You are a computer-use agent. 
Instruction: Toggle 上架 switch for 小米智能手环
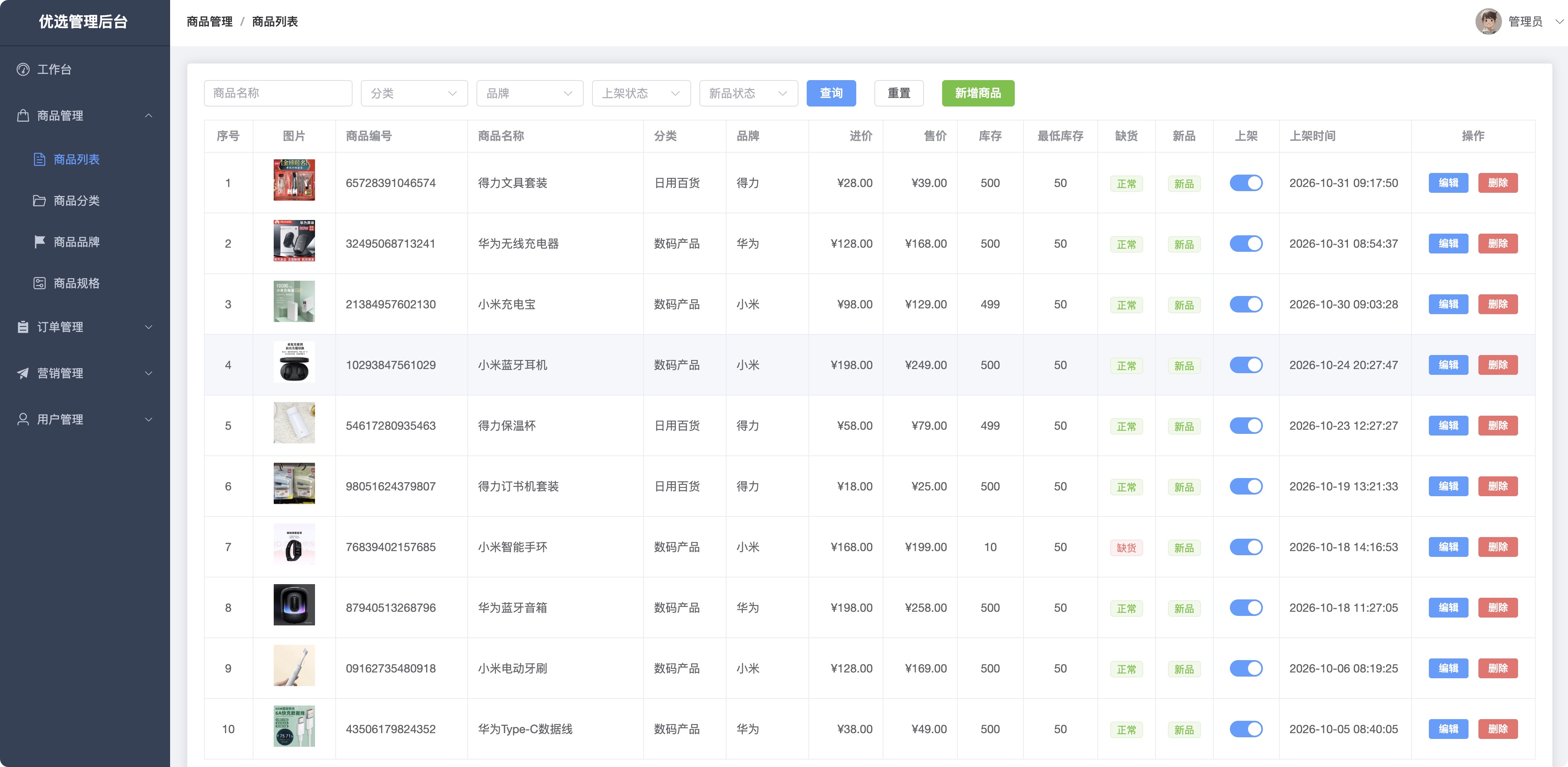[x=1246, y=547]
